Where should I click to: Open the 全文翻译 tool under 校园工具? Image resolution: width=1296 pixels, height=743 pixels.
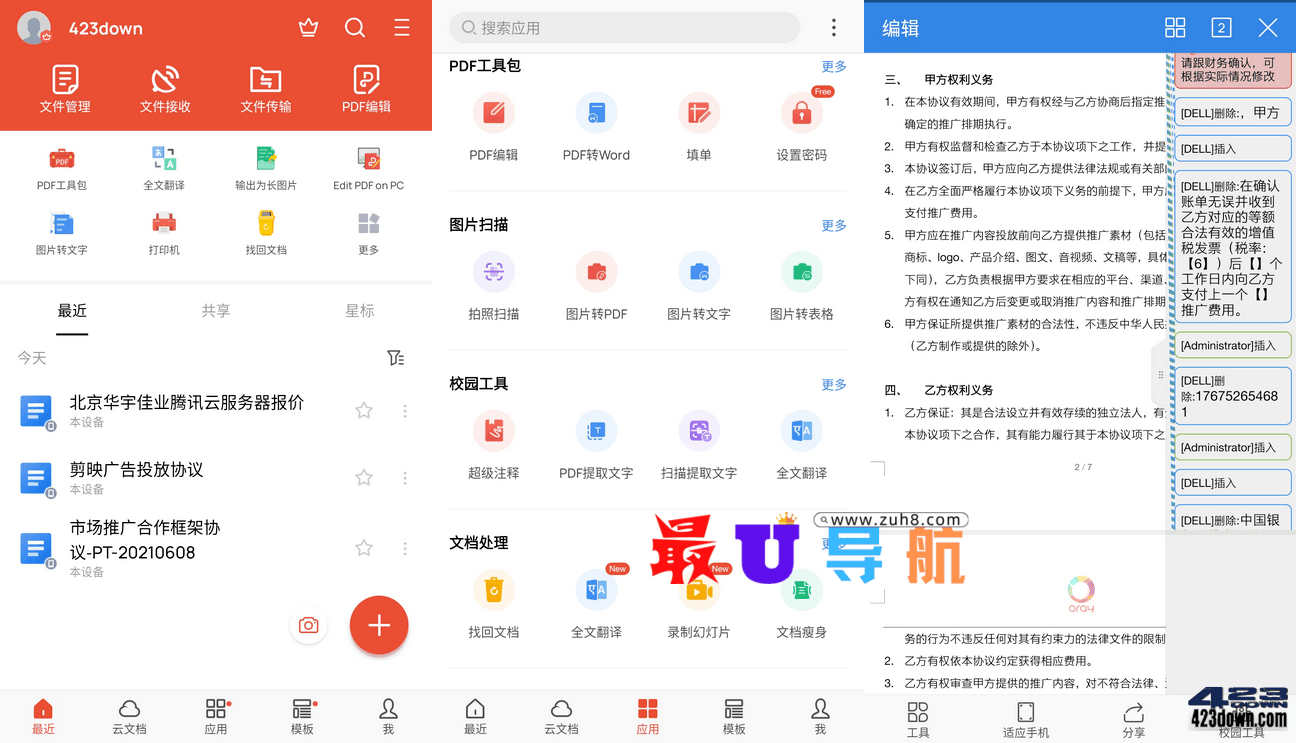coord(801,445)
